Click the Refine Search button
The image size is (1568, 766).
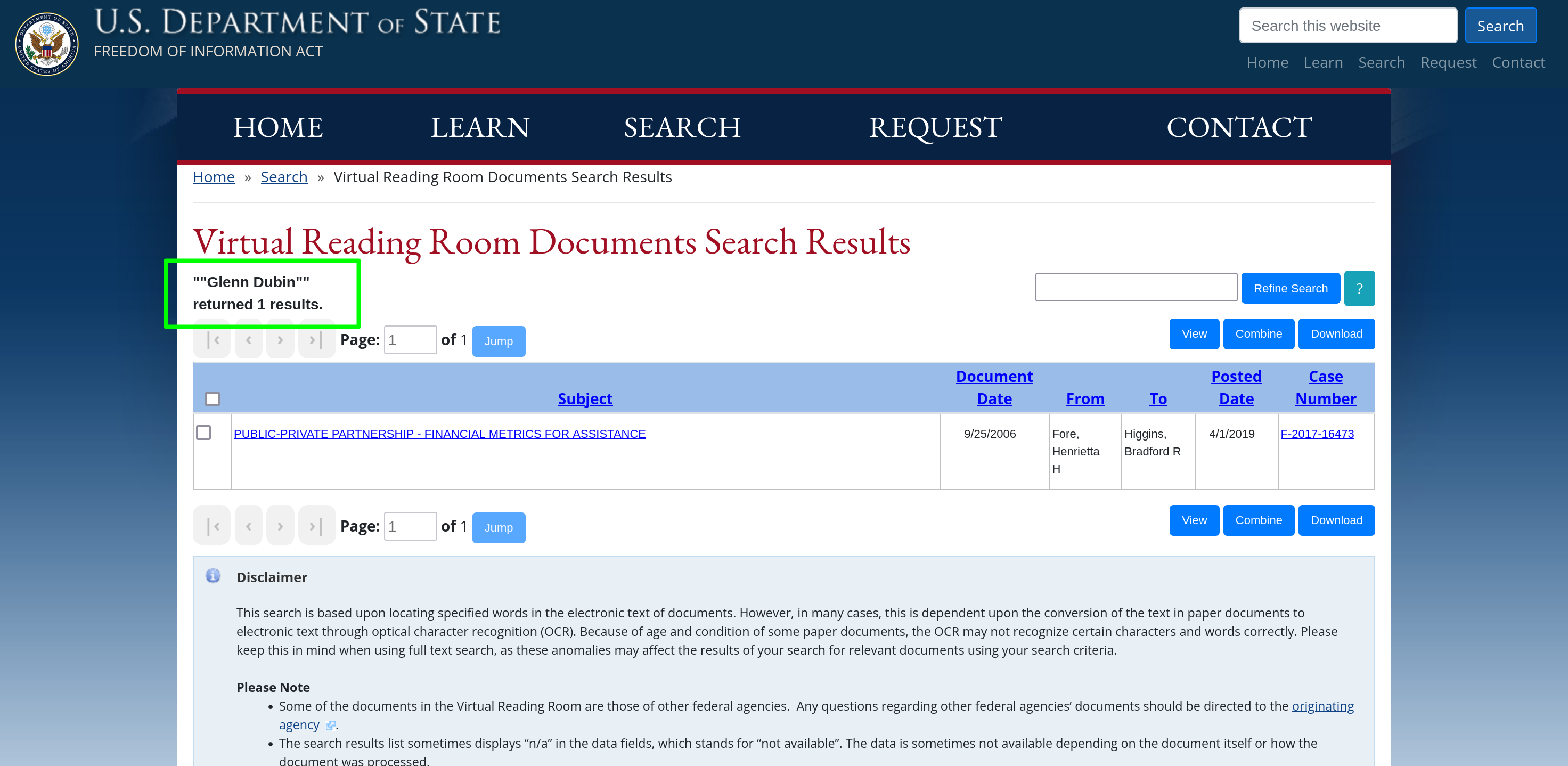1291,289
